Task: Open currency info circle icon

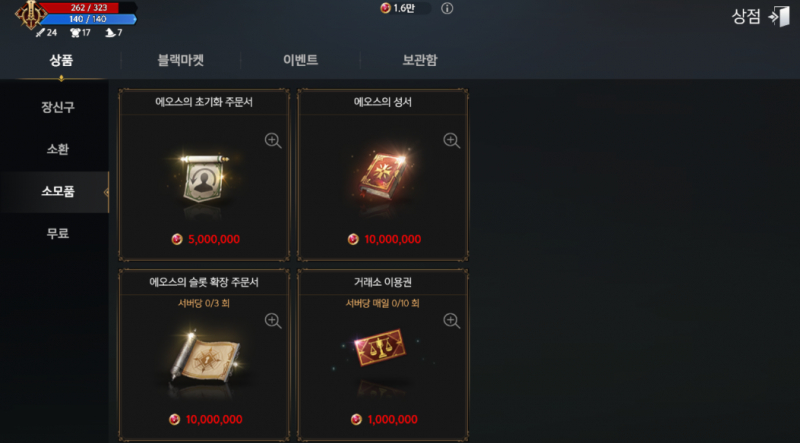Action: [447, 8]
